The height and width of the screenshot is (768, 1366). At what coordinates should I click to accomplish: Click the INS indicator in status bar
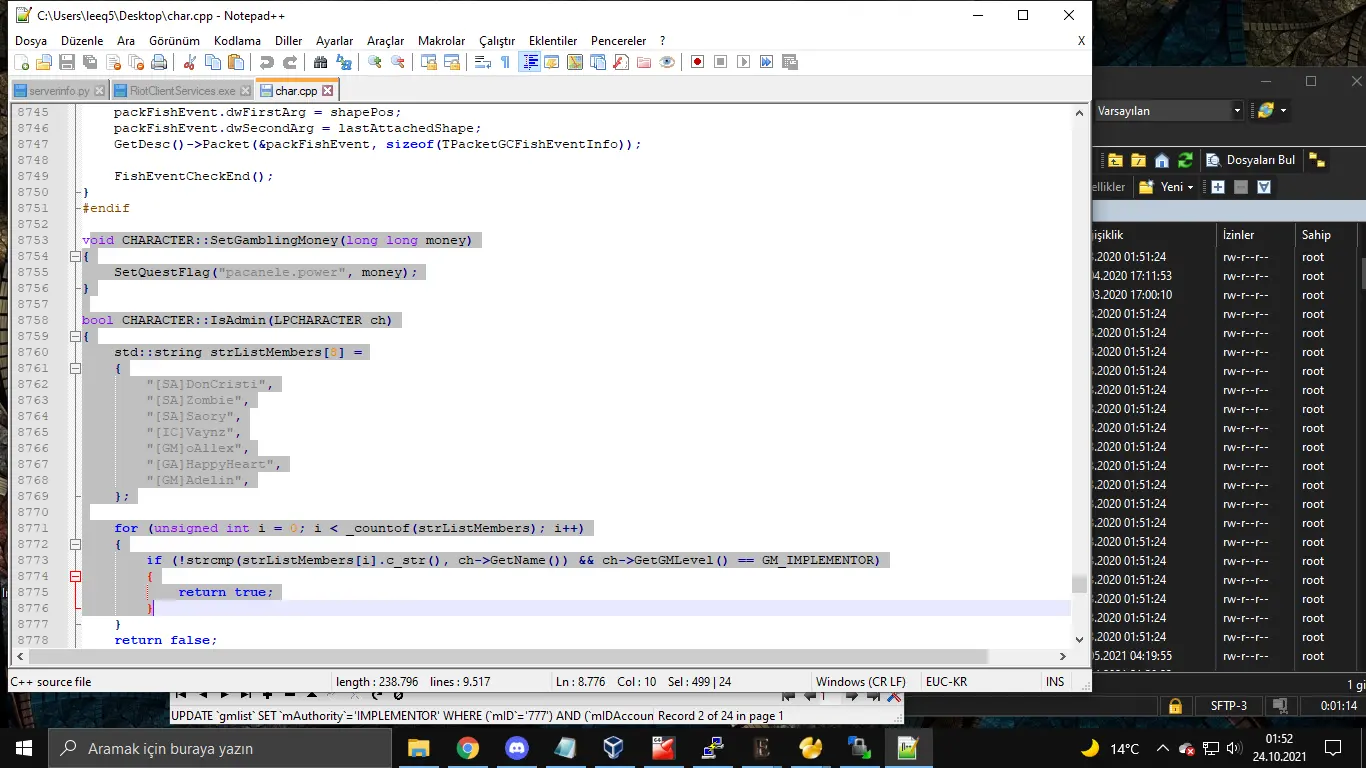point(1055,682)
